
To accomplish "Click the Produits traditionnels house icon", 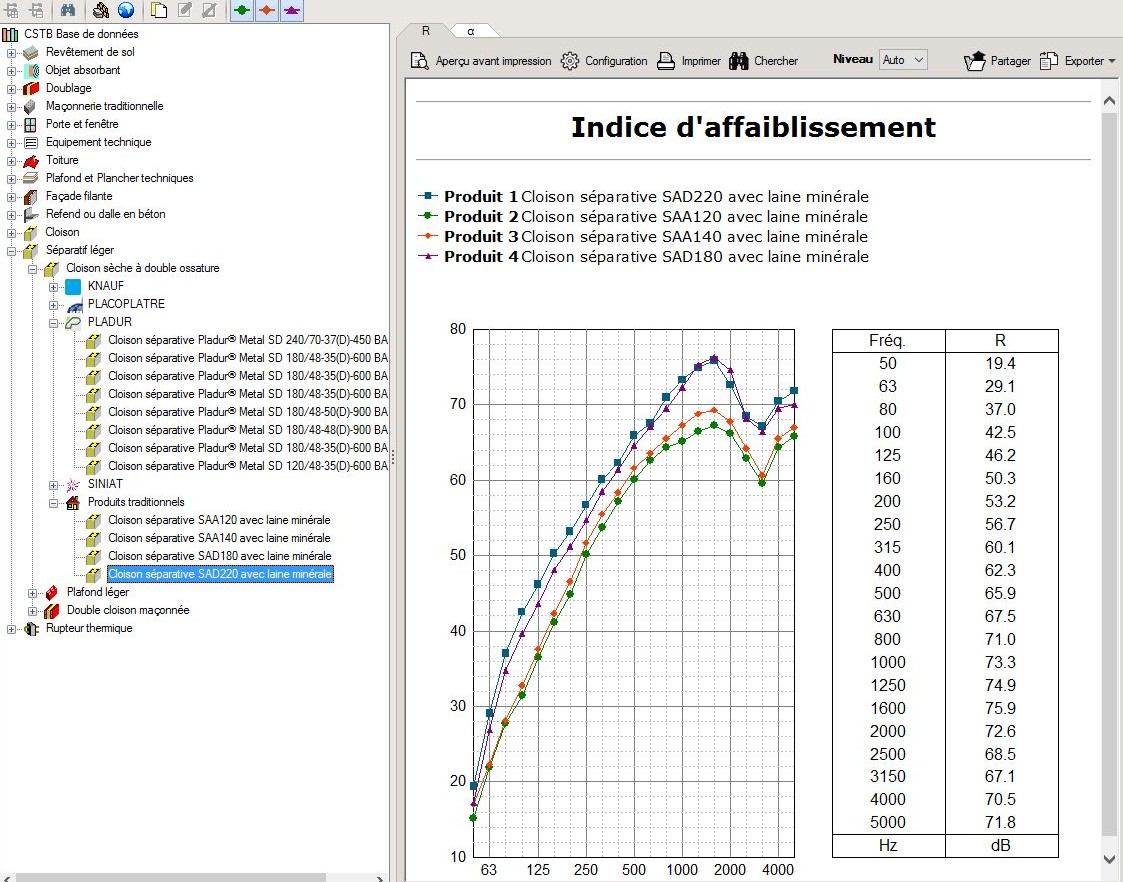I will tap(72, 503).
